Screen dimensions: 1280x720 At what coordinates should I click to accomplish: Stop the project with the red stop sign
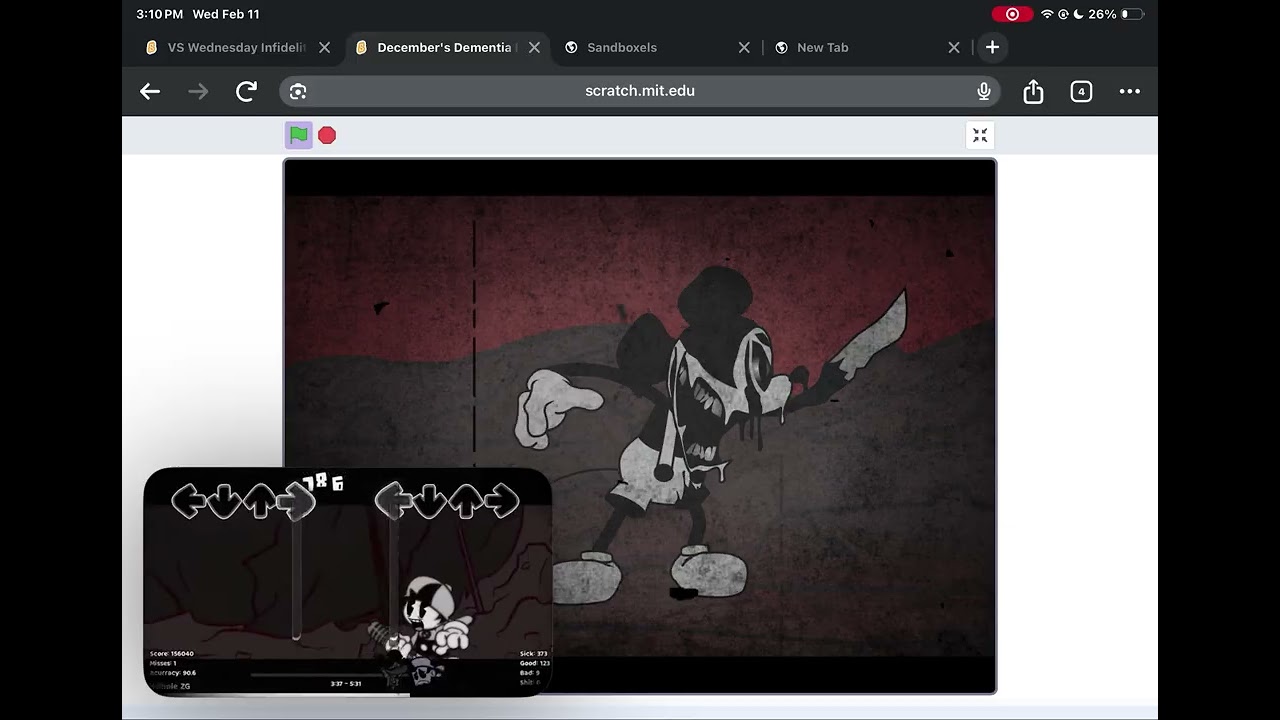(x=327, y=135)
